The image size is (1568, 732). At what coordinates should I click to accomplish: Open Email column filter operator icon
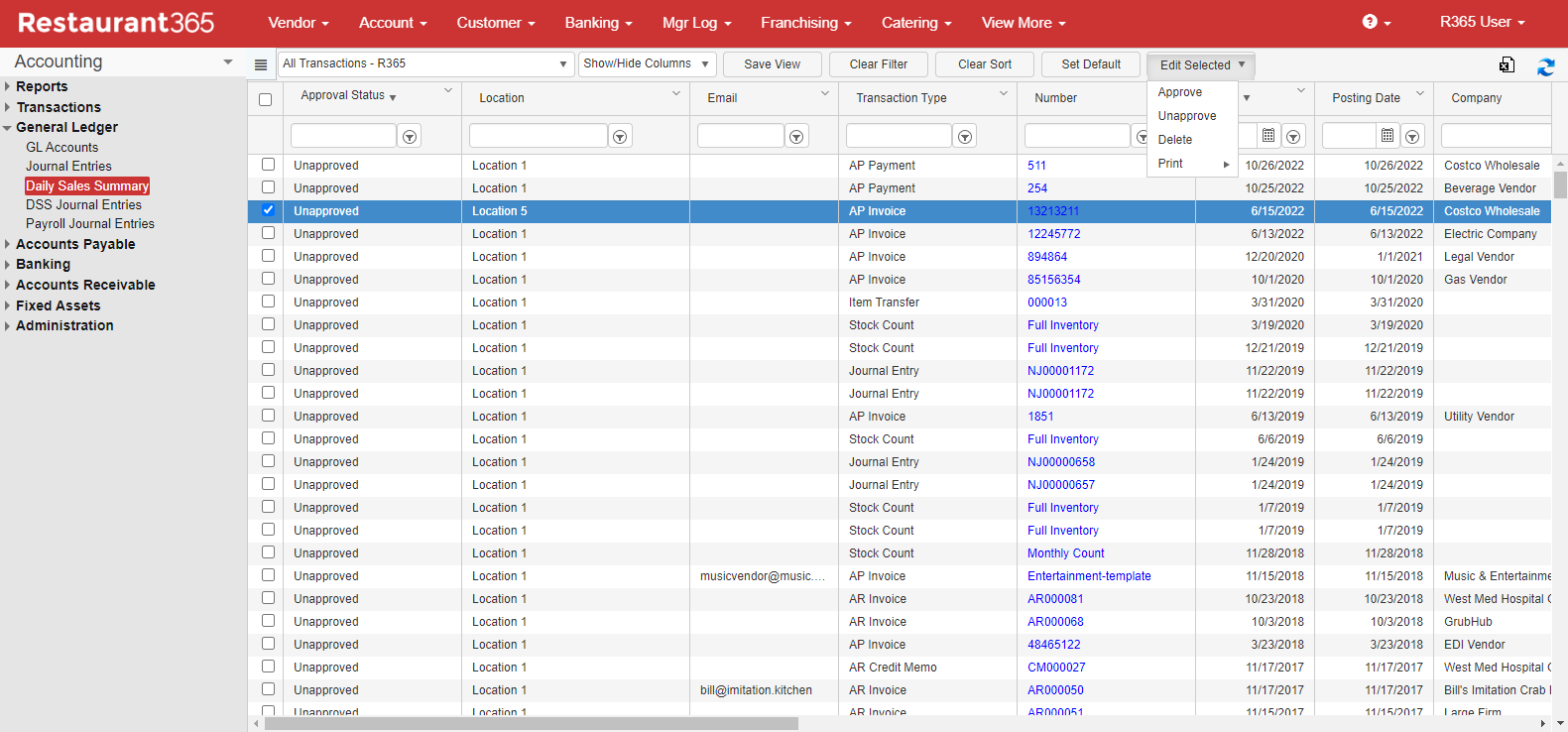click(x=796, y=137)
